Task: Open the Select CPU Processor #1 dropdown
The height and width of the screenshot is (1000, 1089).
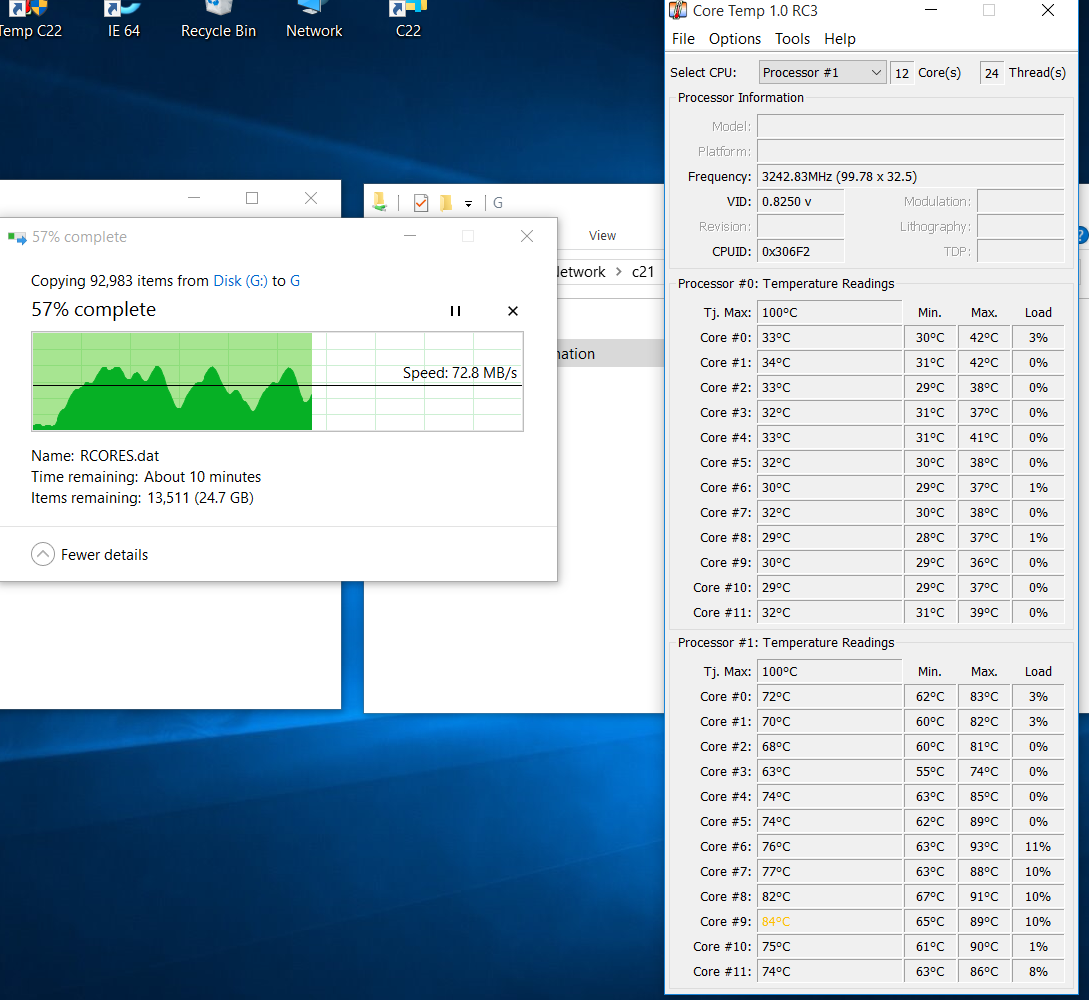Action: click(x=822, y=72)
